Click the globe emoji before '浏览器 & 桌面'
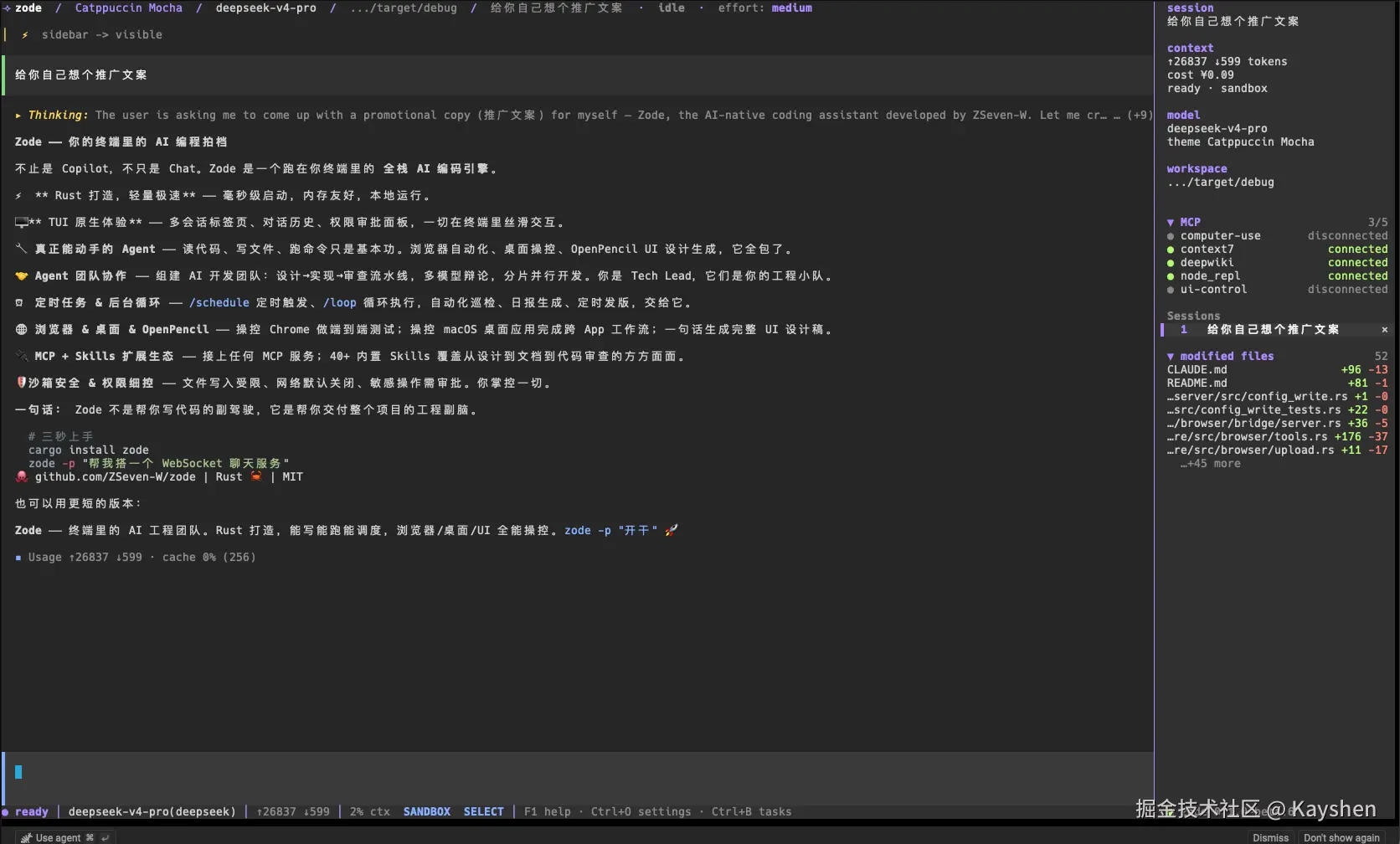Image resolution: width=1400 pixels, height=844 pixels. pos(22,330)
